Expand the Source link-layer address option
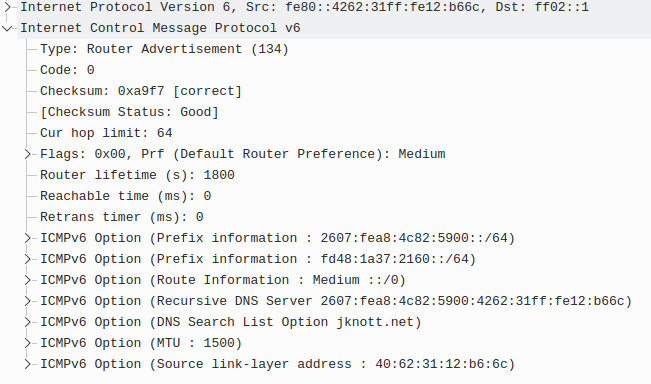Image resolution: width=651 pixels, height=384 pixels. 27,364
